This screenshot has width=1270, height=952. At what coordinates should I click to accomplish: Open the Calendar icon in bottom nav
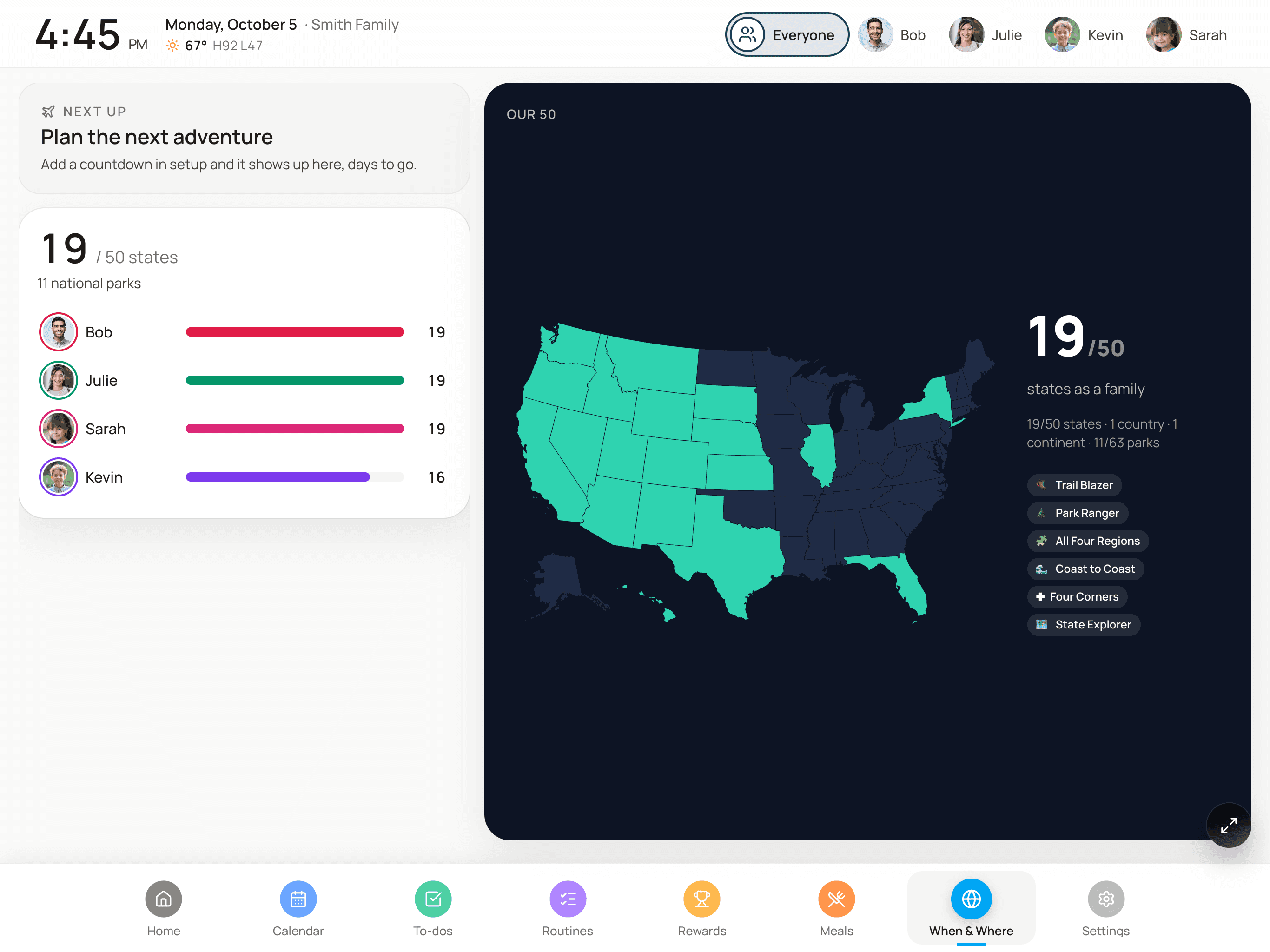click(x=298, y=899)
